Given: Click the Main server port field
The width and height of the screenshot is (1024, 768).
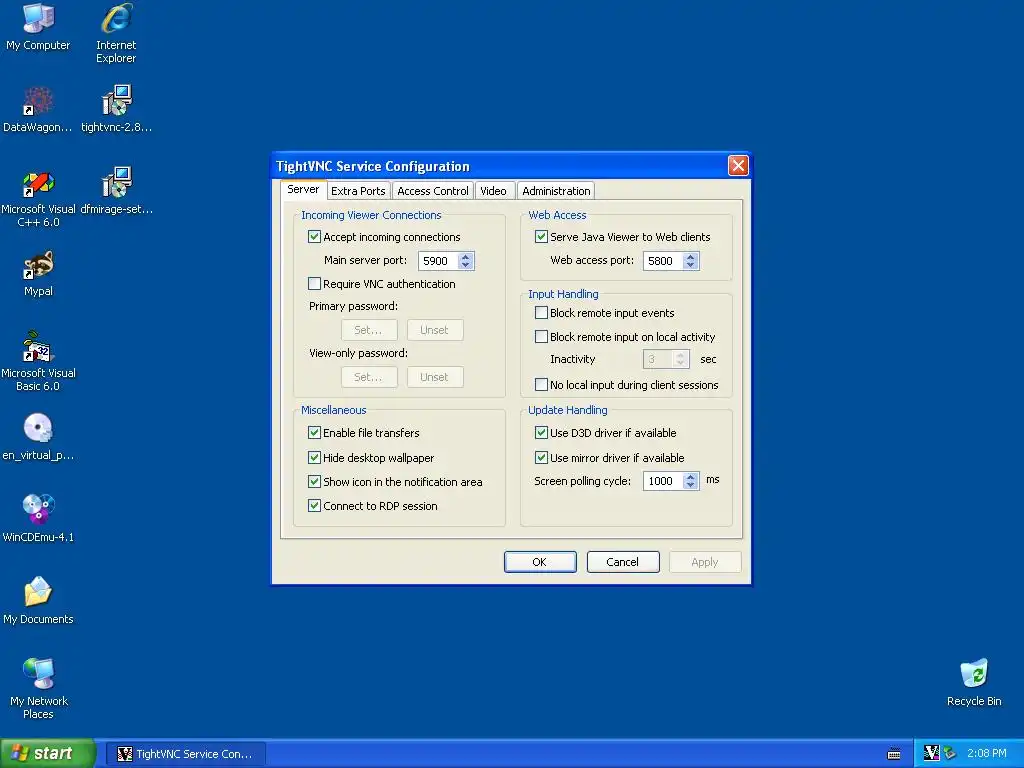Looking at the screenshot, I should click(438, 261).
